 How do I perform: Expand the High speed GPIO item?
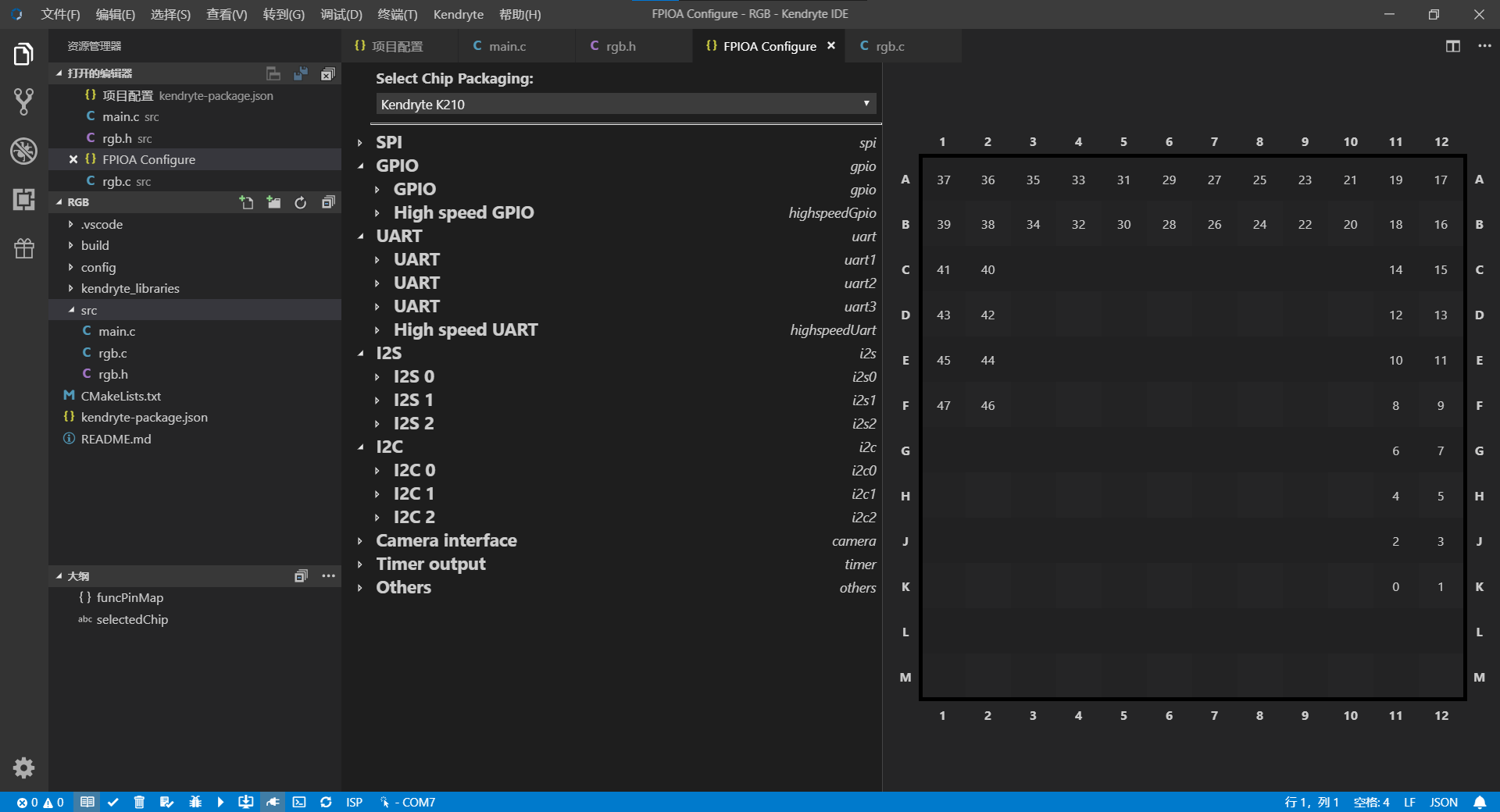click(377, 213)
